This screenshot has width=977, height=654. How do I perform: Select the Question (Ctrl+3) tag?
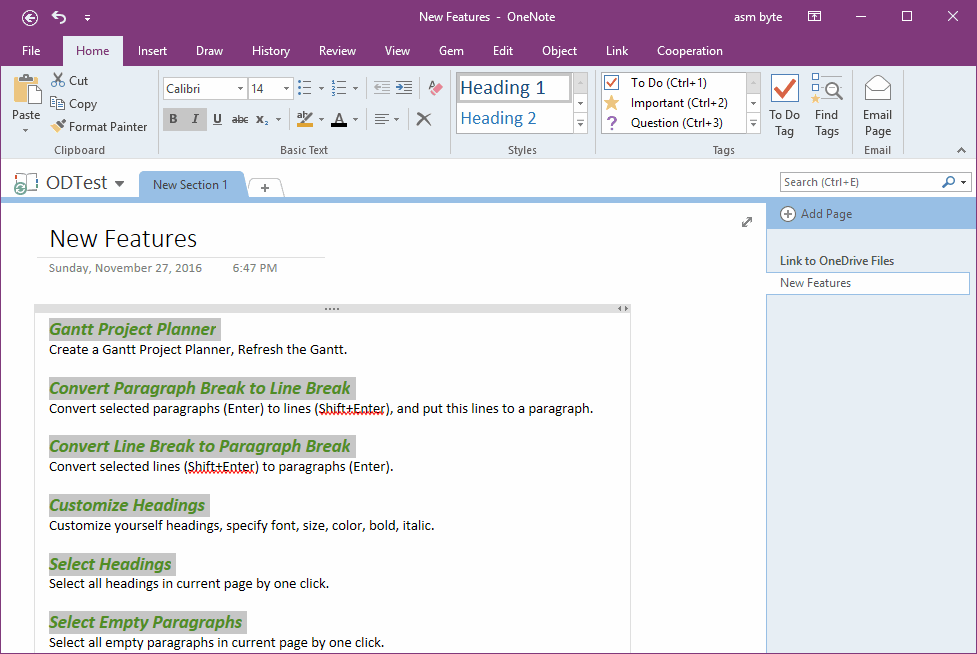pos(673,123)
